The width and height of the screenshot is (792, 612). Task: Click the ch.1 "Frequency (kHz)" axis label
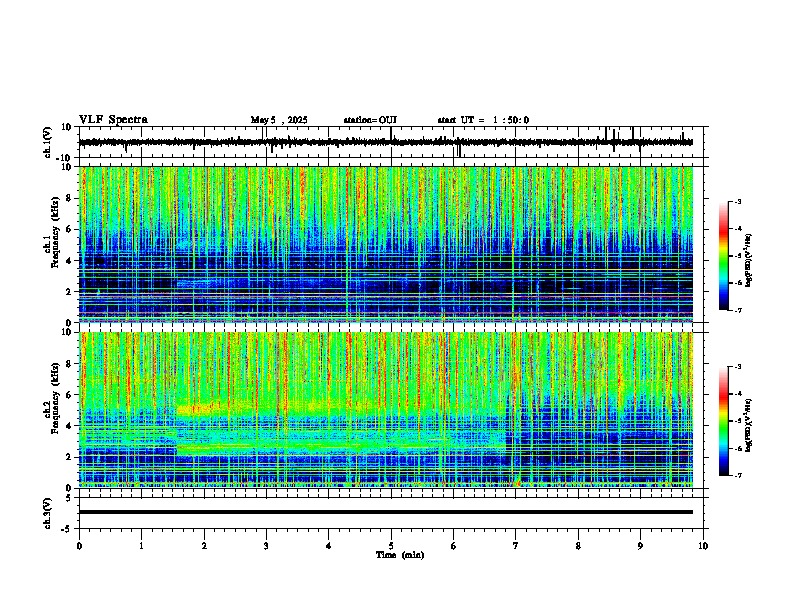point(55,232)
